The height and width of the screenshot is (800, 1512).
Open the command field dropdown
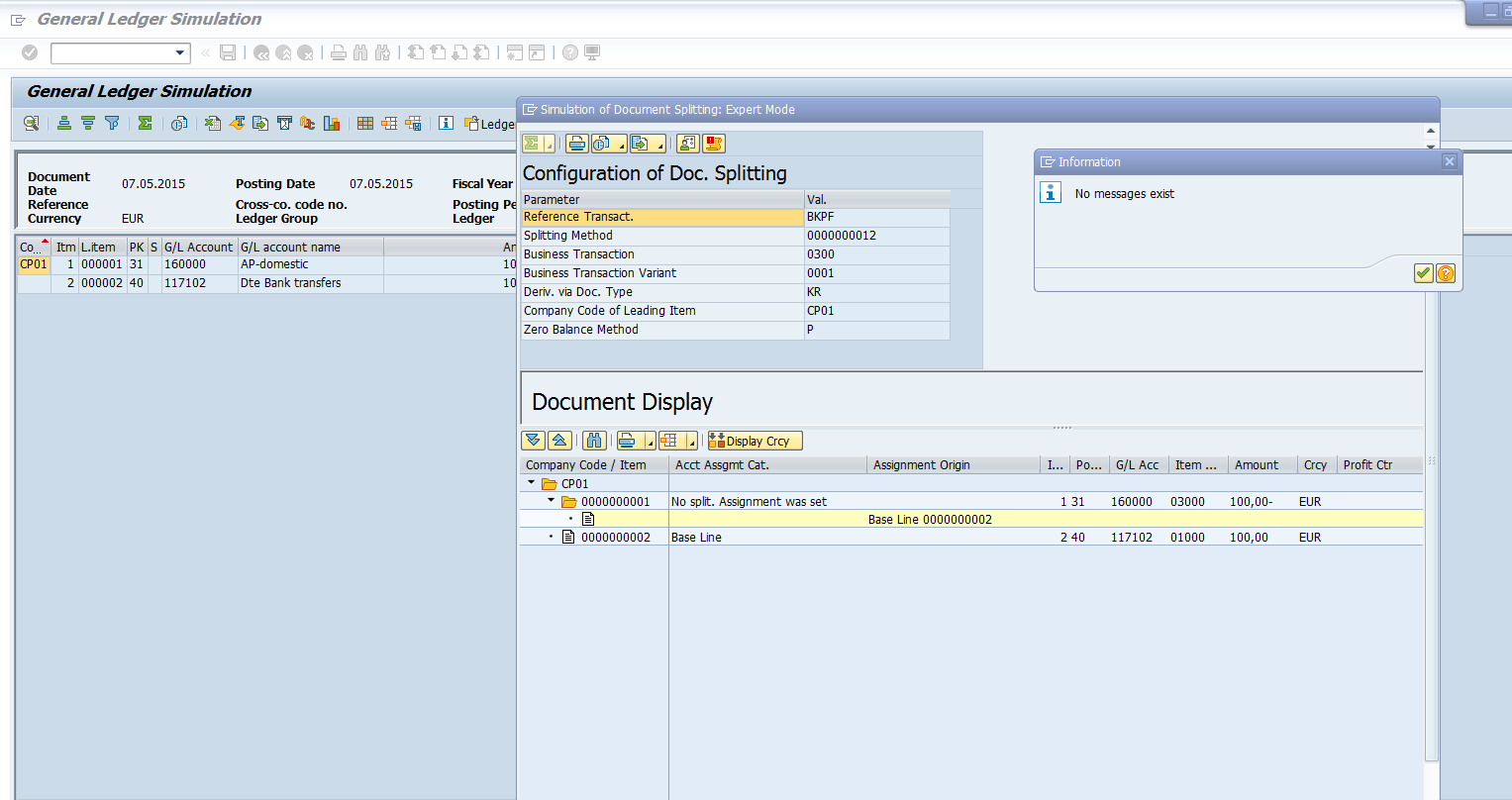pyautogui.click(x=180, y=52)
